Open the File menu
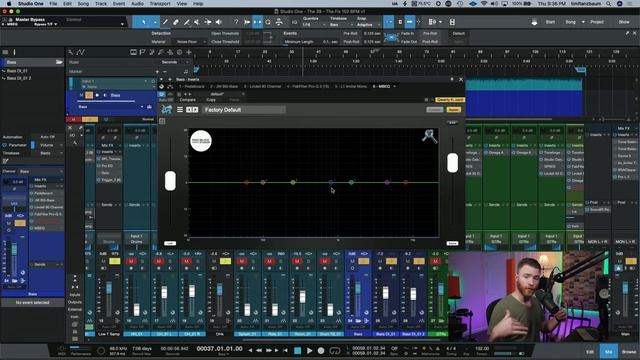The height and width of the screenshot is (360, 640). pos(53,4)
